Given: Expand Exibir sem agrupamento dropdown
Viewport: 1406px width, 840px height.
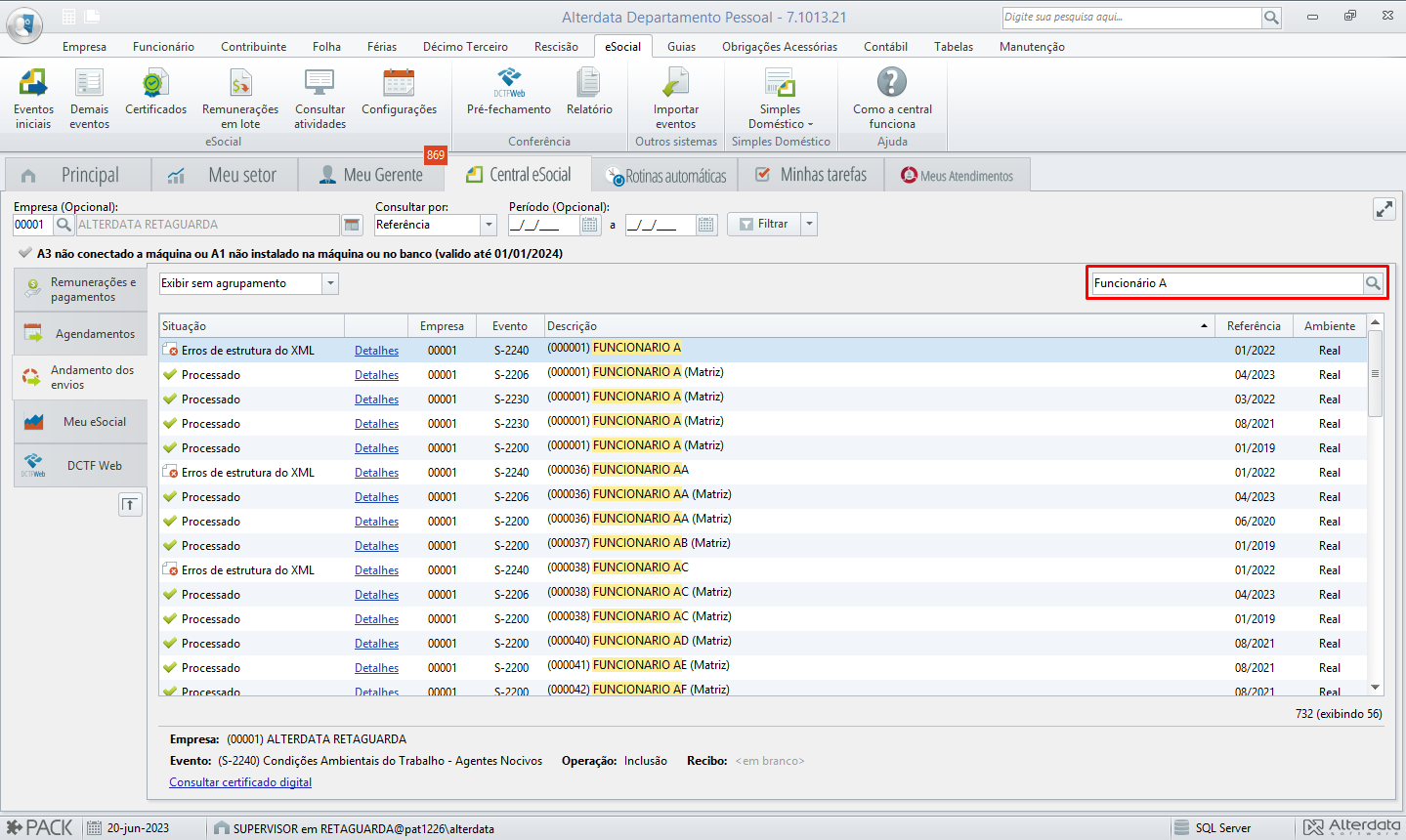Looking at the screenshot, I should click(x=330, y=283).
